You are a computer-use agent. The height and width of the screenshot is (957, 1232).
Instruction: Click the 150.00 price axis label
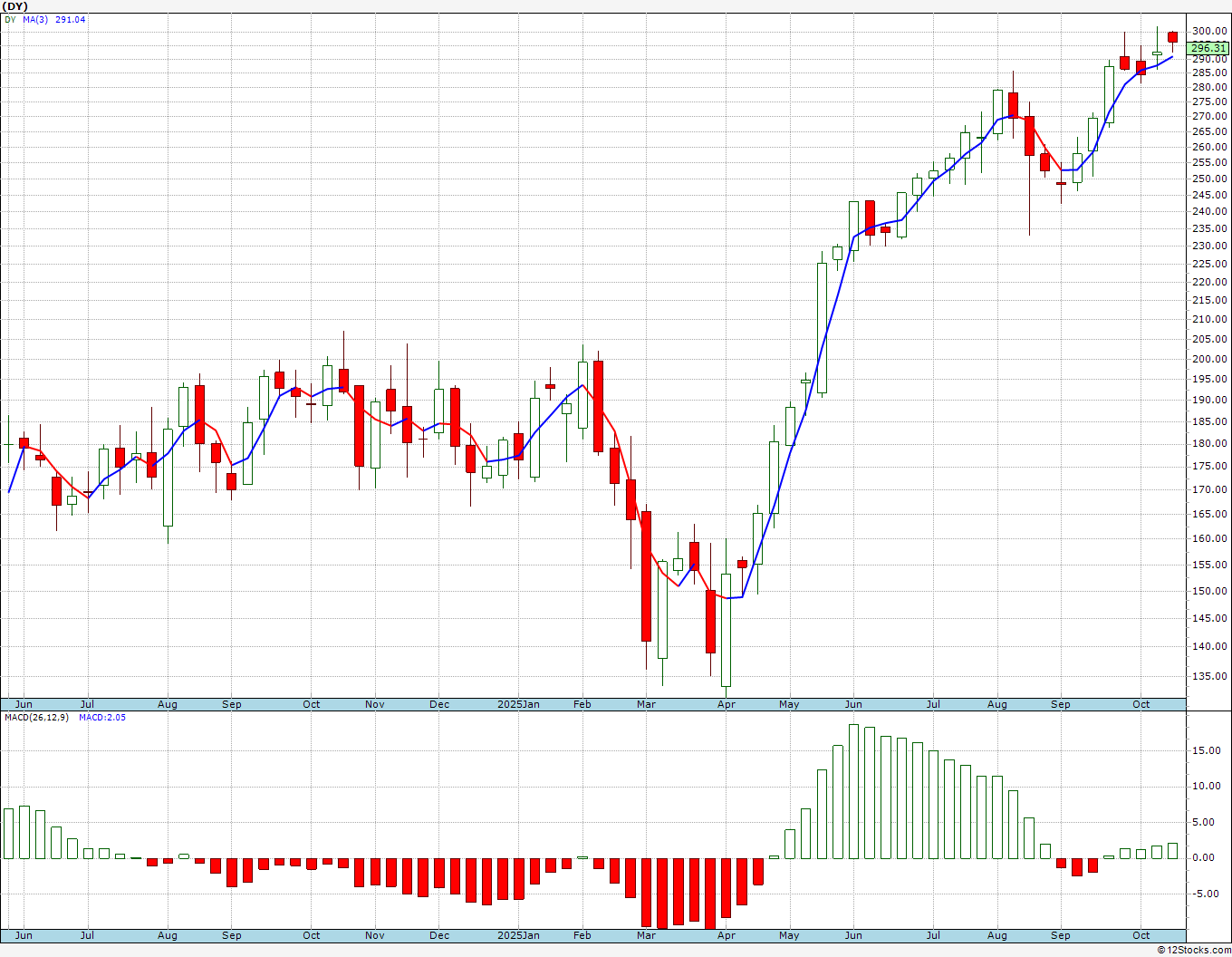(x=1209, y=591)
